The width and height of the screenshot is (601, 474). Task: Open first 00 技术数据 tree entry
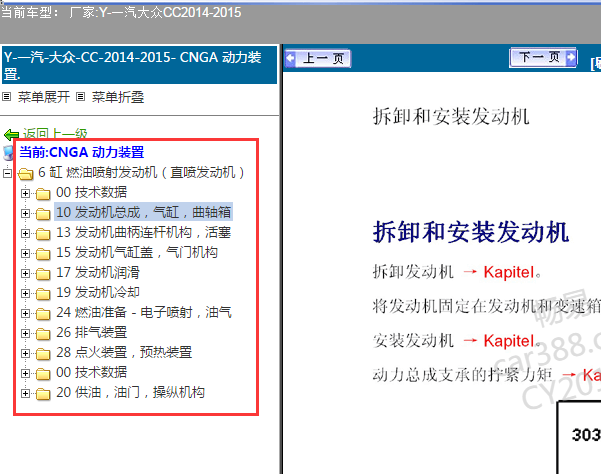91,192
